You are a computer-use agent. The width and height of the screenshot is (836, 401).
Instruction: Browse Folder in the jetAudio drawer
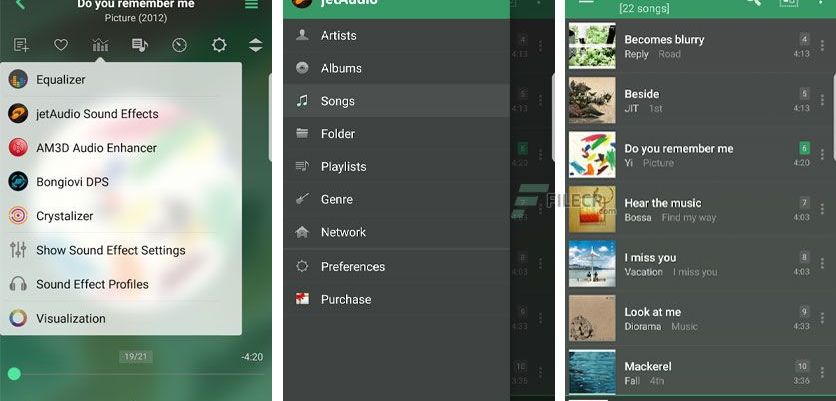(397, 134)
